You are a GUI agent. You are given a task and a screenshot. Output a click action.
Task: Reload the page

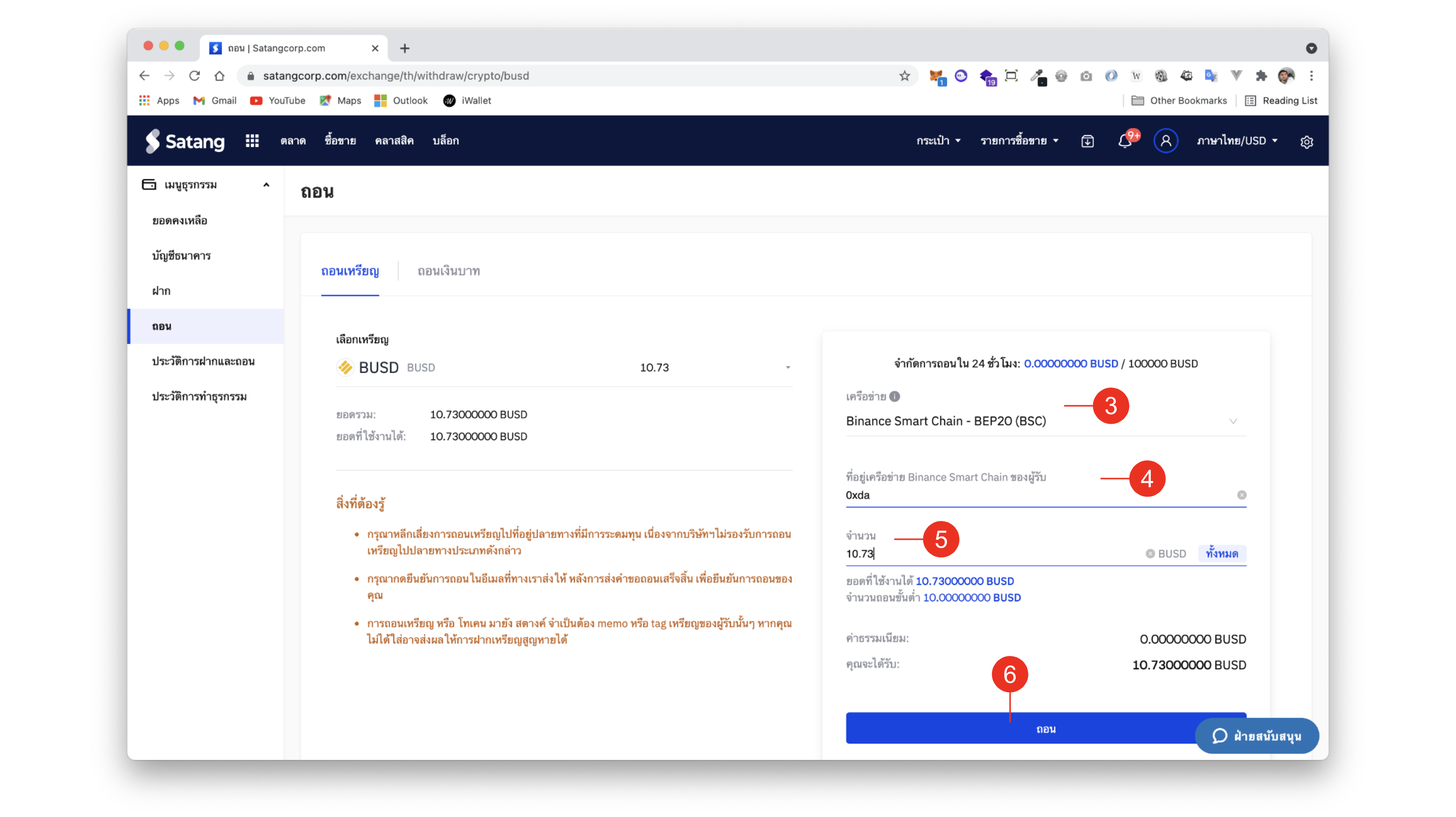pos(194,76)
